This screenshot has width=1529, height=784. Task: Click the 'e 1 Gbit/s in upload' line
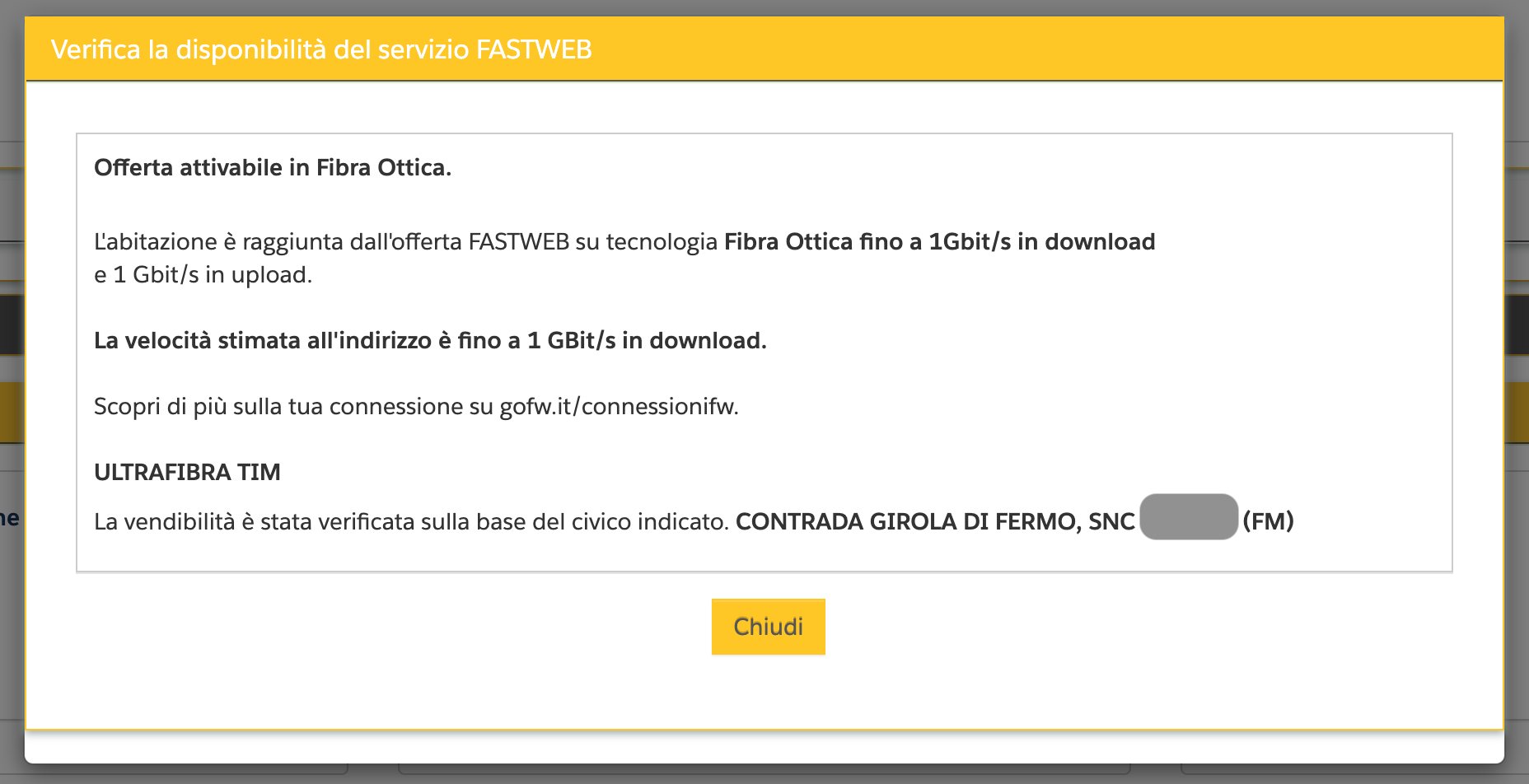point(203,275)
